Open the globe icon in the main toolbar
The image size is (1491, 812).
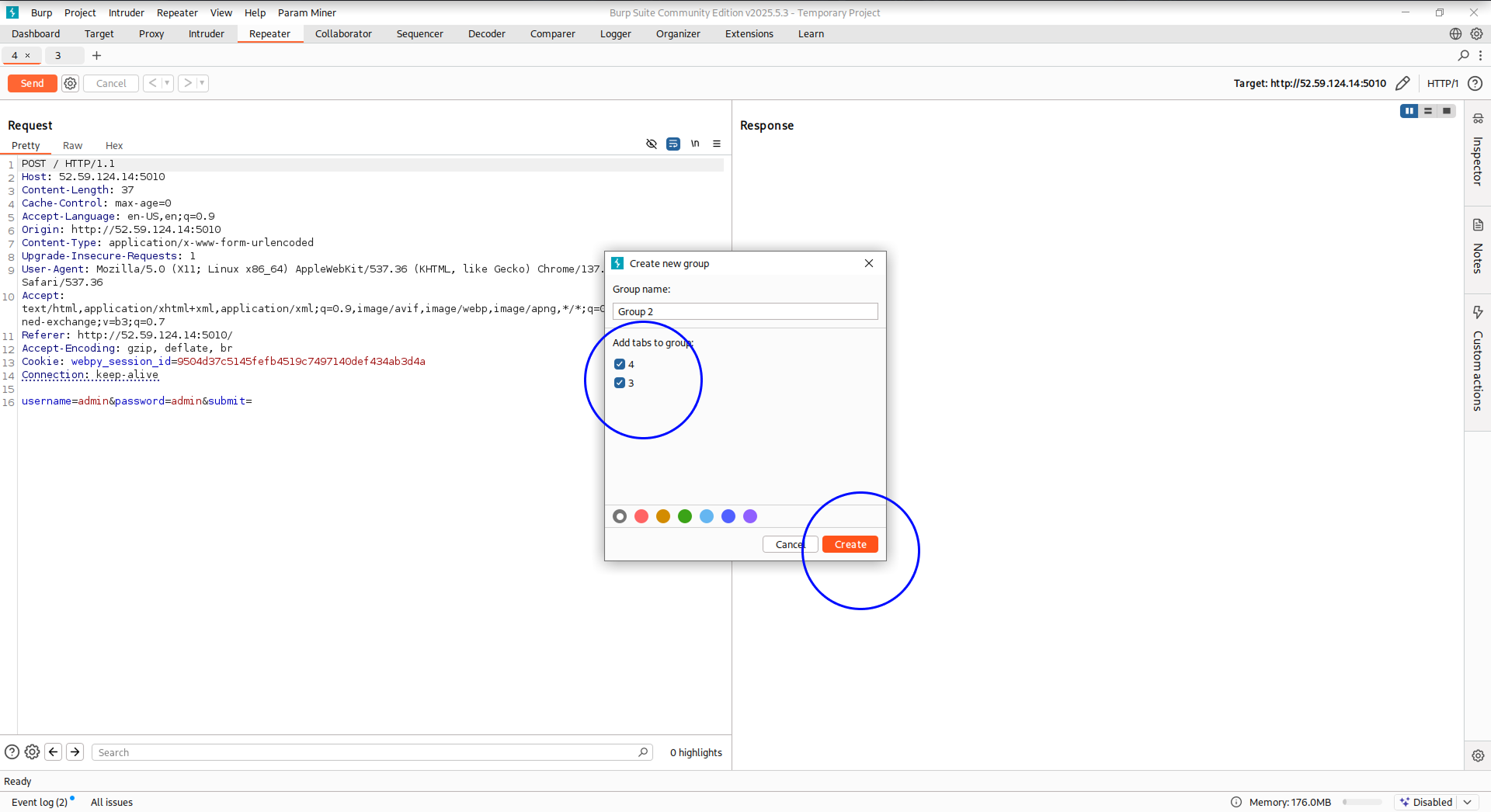[1455, 33]
